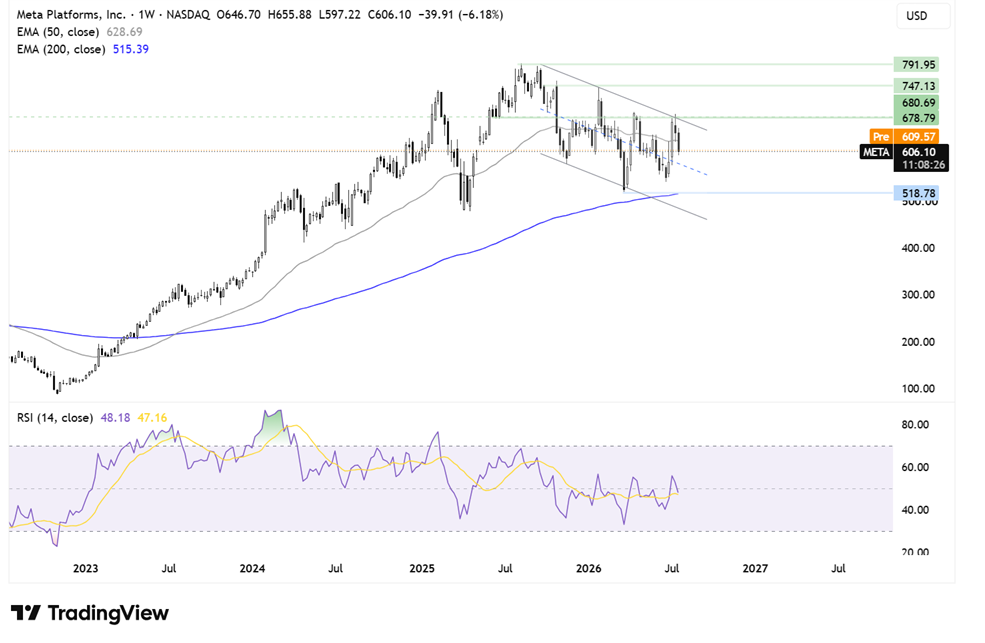Click the RSI 60.00 axis label
Screen dimensions: 985x643
click(915, 467)
